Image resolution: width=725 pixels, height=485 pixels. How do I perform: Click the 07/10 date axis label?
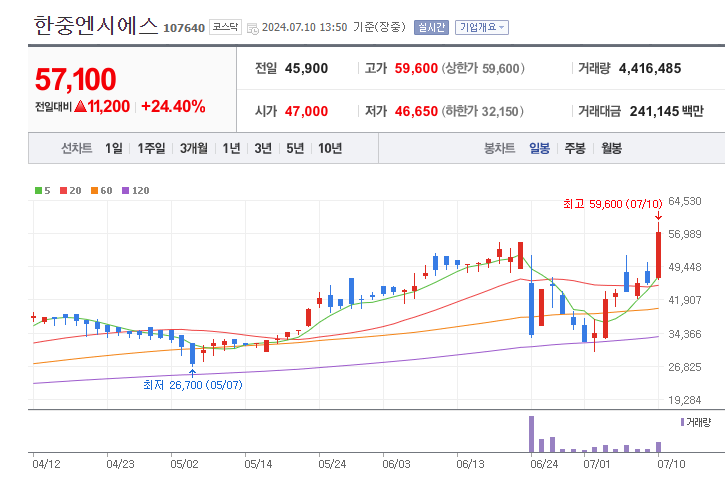671,464
